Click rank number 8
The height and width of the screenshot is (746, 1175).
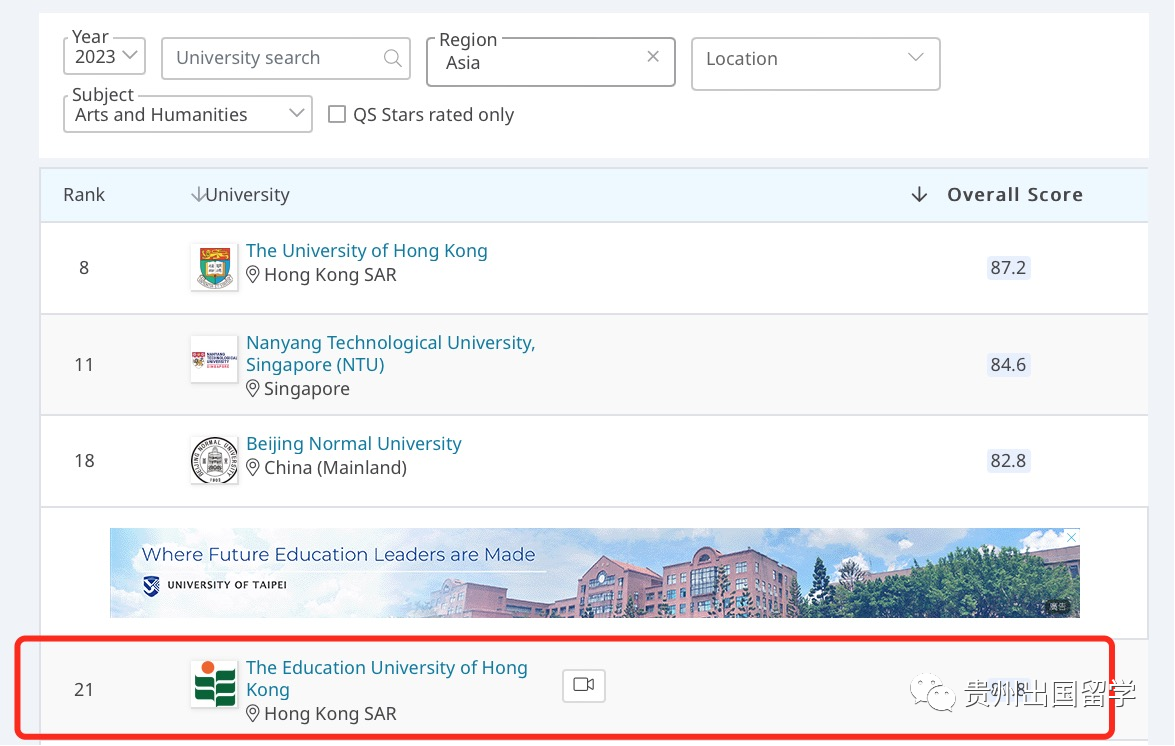pos(84,267)
